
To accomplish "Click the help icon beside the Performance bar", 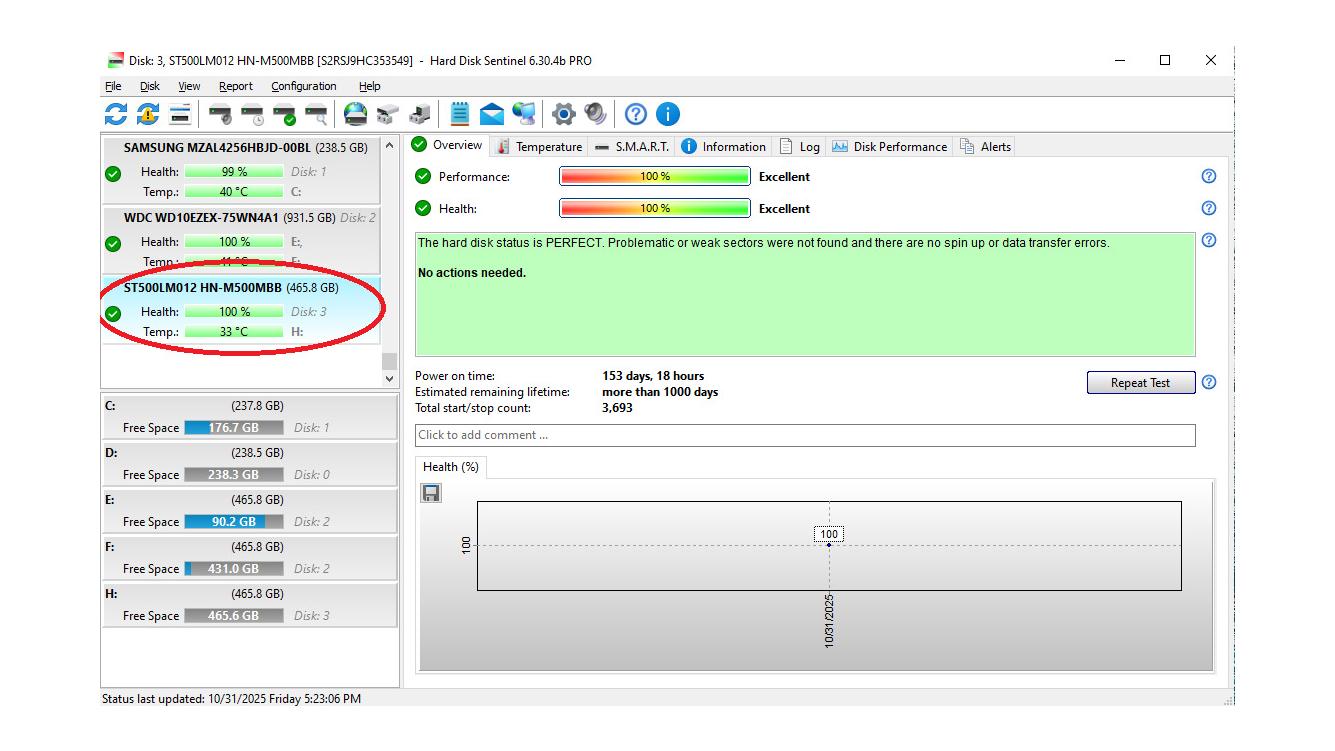I will tap(1208, 176).
